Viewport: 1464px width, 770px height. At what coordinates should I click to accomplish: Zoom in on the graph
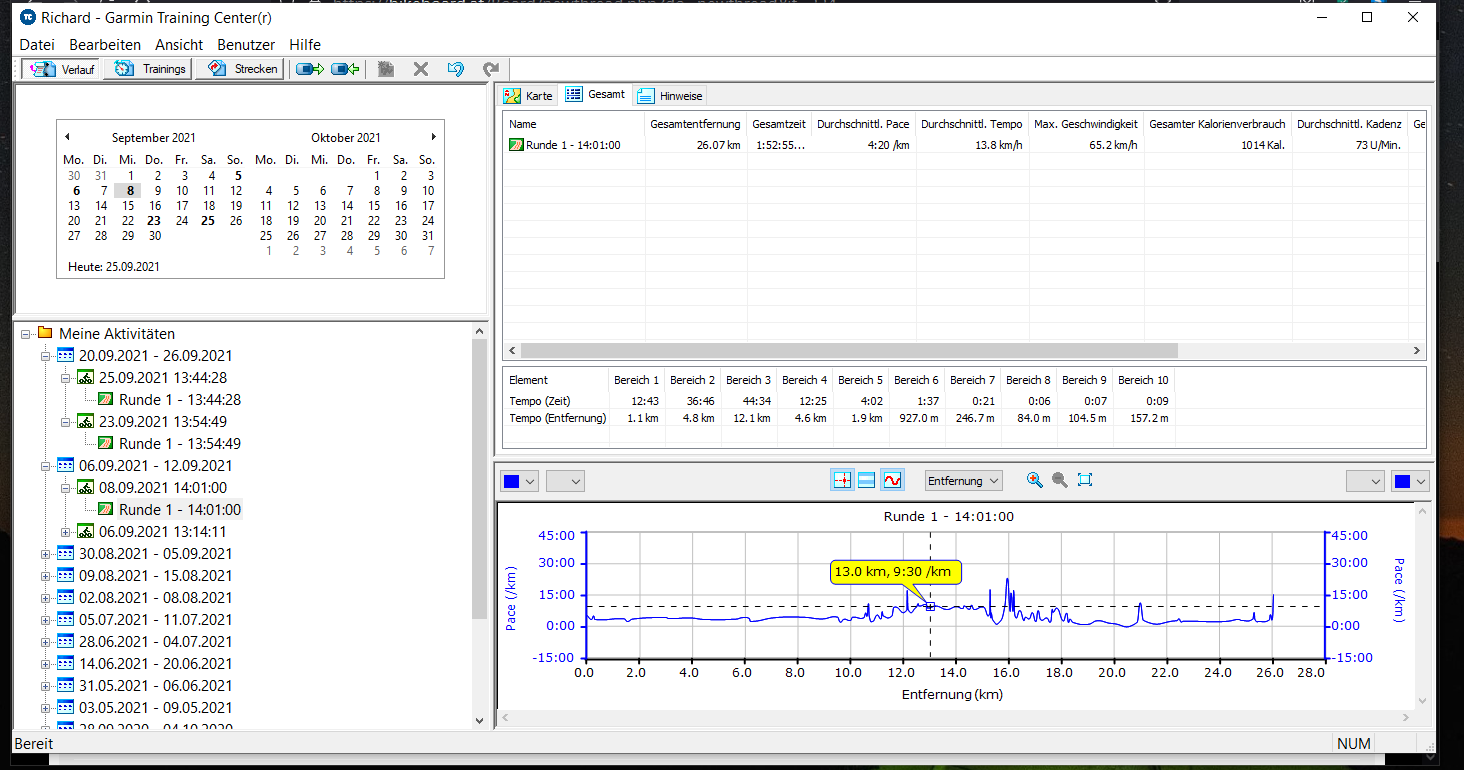click(x=1035, y=480)
